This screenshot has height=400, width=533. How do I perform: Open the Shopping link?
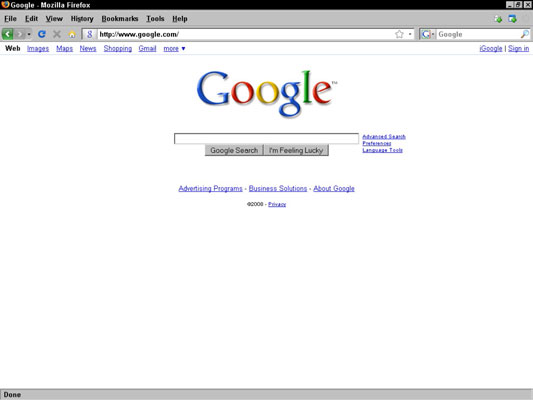pos(118,49)
